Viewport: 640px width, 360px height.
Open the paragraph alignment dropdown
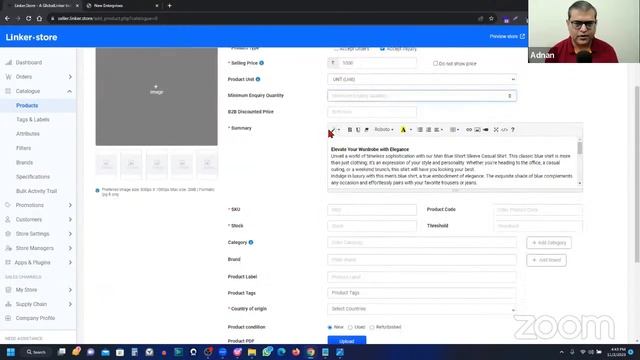pos(439,130)
